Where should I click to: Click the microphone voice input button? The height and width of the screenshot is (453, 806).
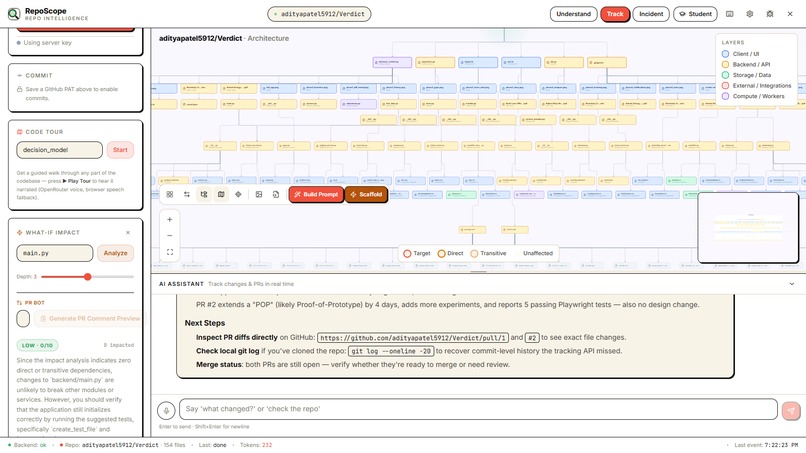pos(166,410)
